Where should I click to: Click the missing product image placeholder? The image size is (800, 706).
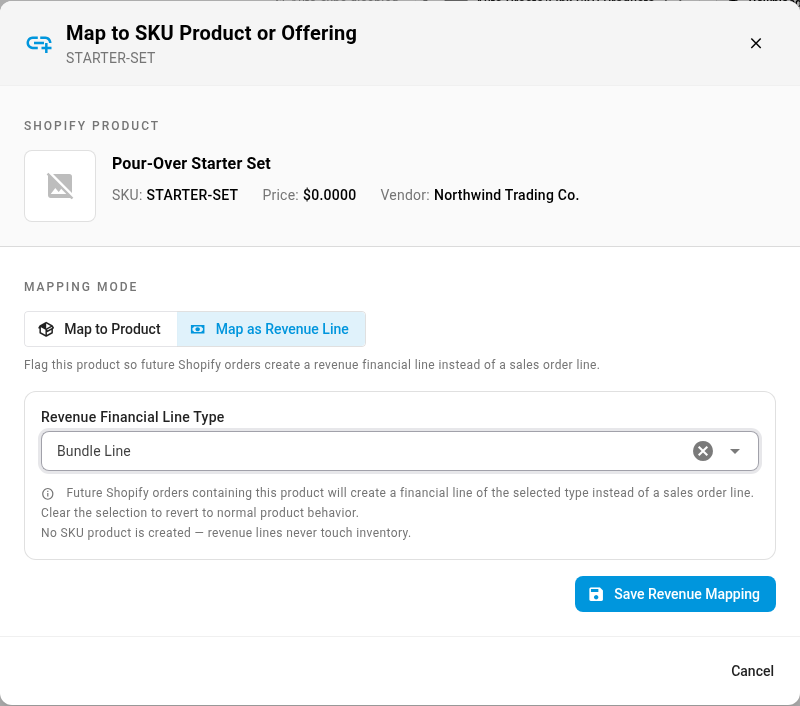click(x=60, y=186)
